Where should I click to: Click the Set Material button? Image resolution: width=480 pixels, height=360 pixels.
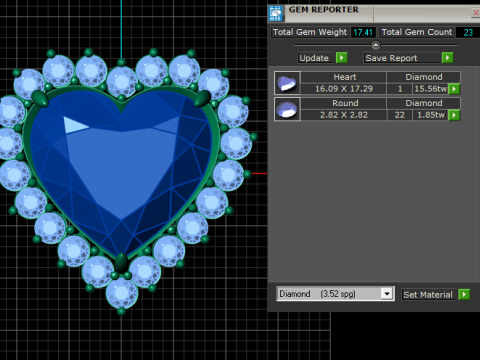(429, 295)
